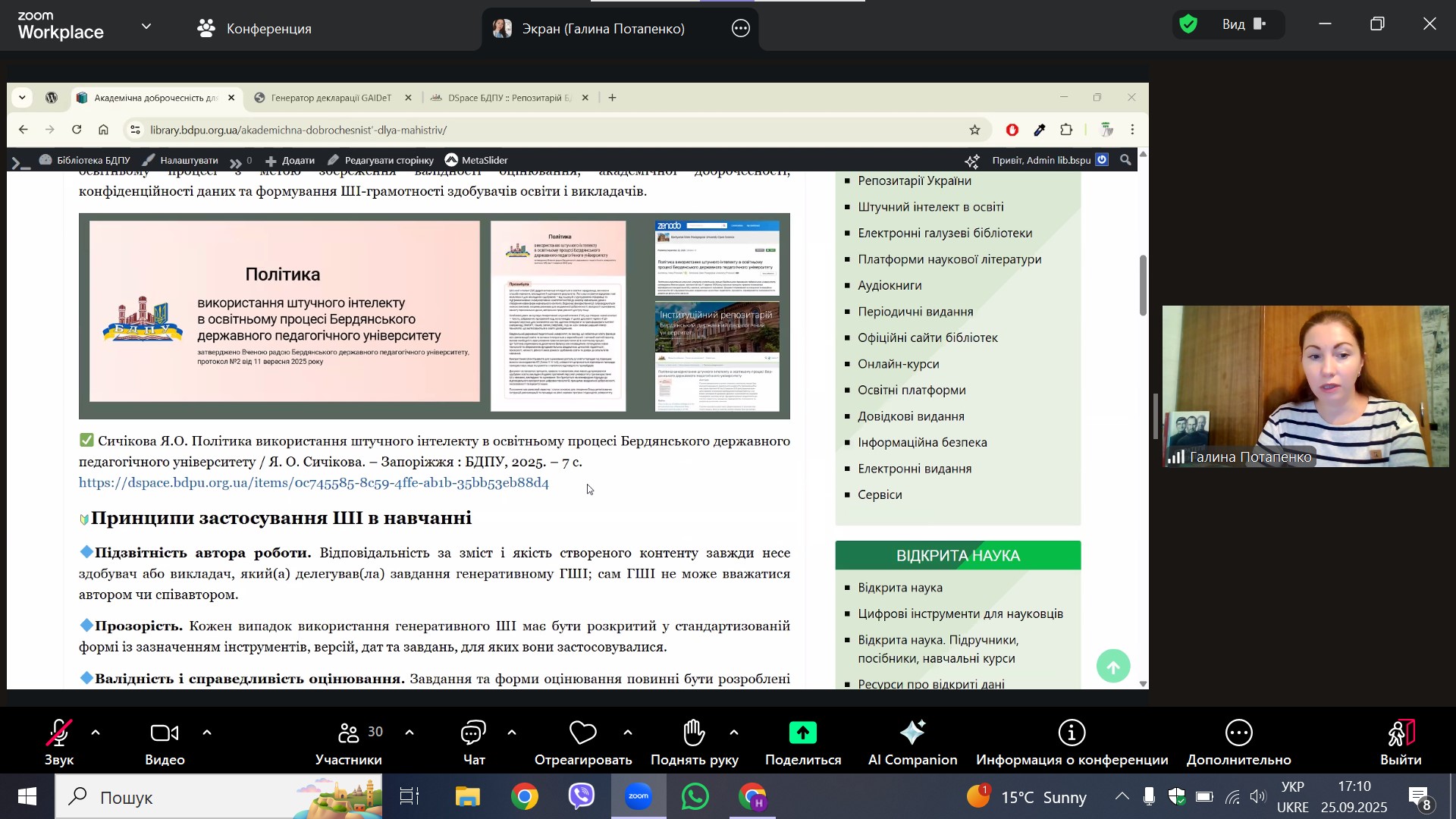The image size is (1456, 819).
Task: Open the Участники participants list
Action: pos(350,733)
